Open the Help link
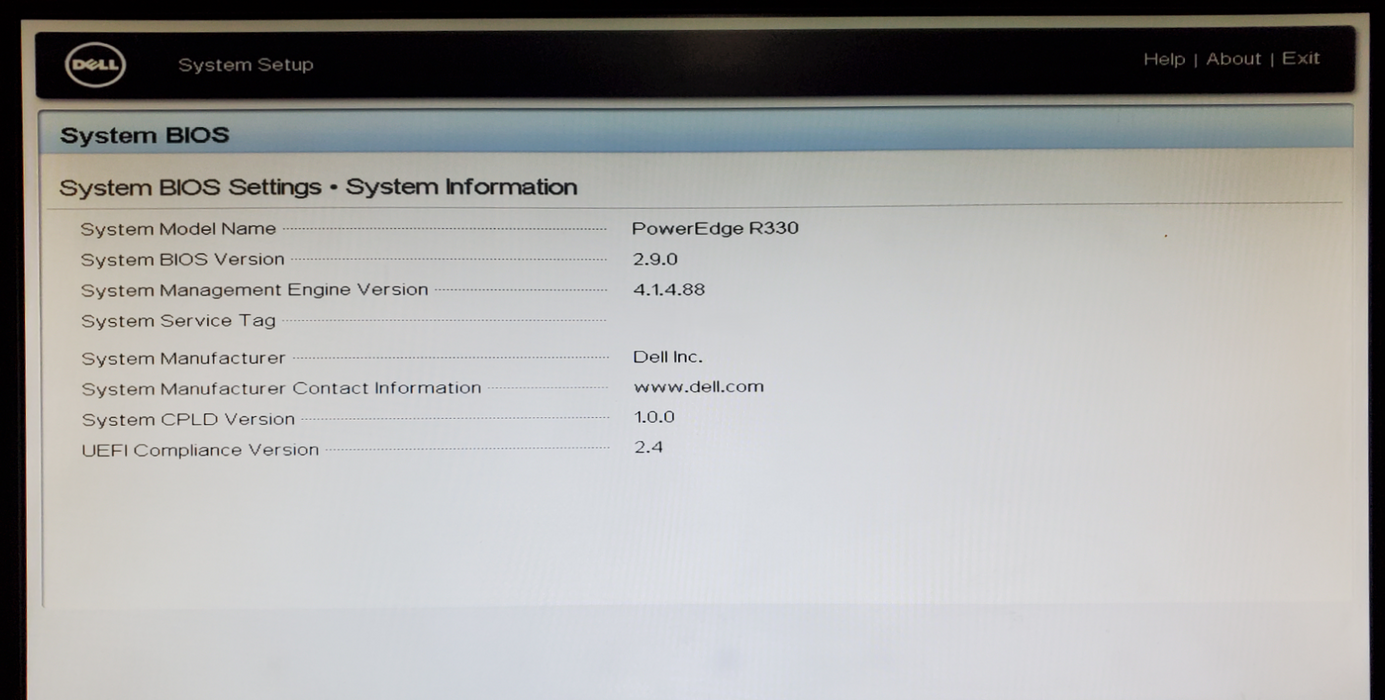The width and height of the screenshot is (1385, 700). pos(1164,59)
